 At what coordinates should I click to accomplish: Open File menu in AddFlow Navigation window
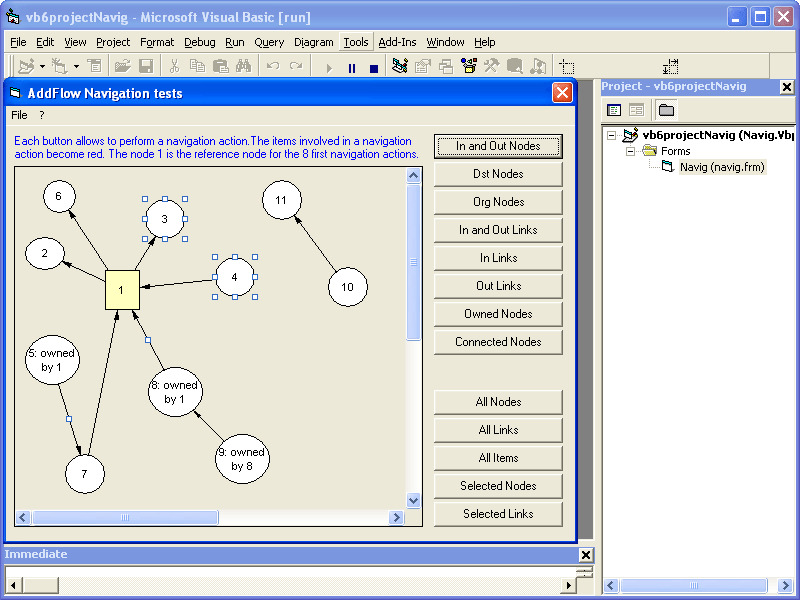(x=19, y=115)
